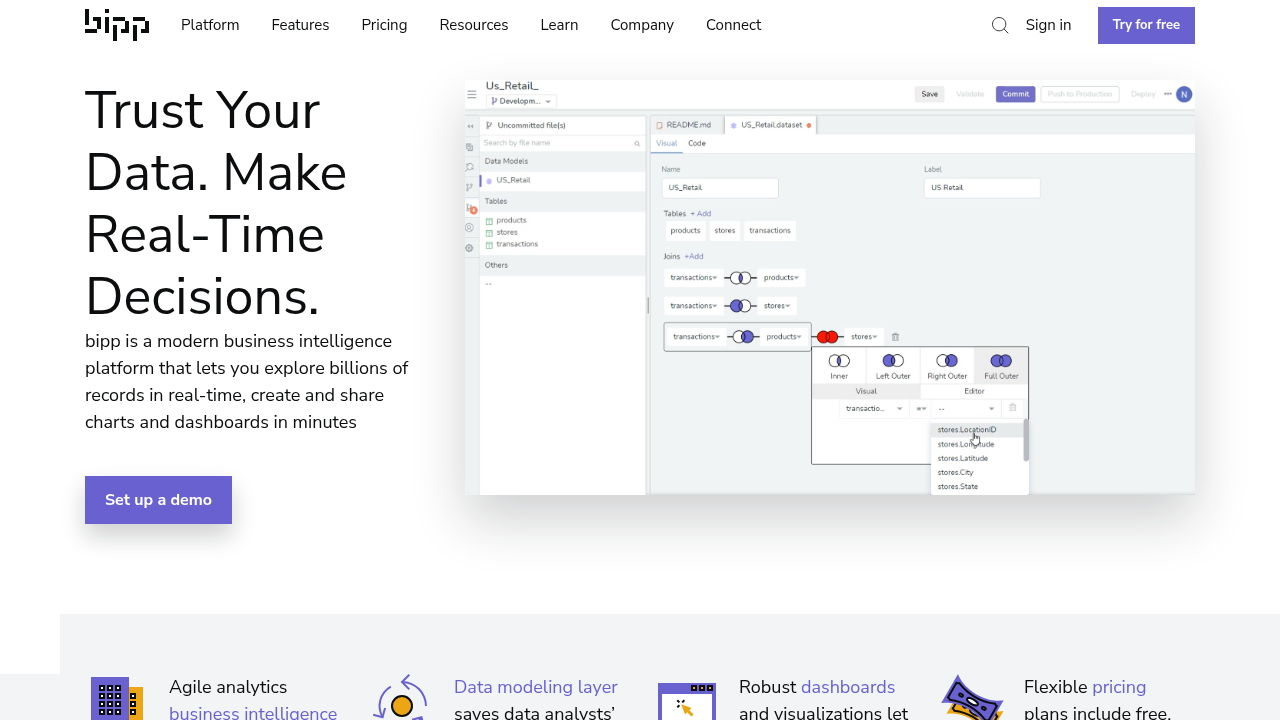Click the Set up a demo button

(x=158, y=499)
